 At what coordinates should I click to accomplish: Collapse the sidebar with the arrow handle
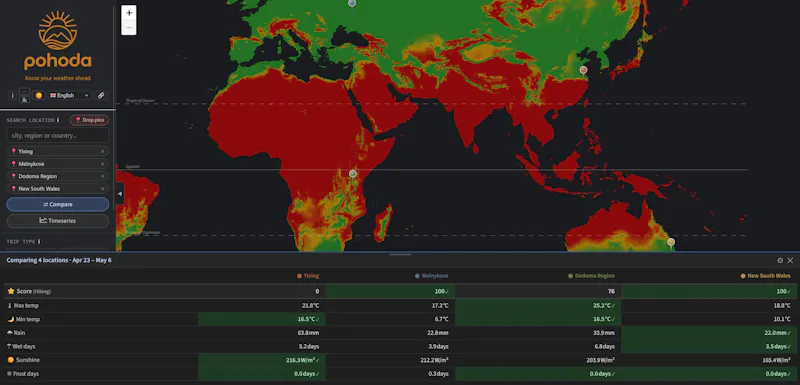click(x=120, y=193)
